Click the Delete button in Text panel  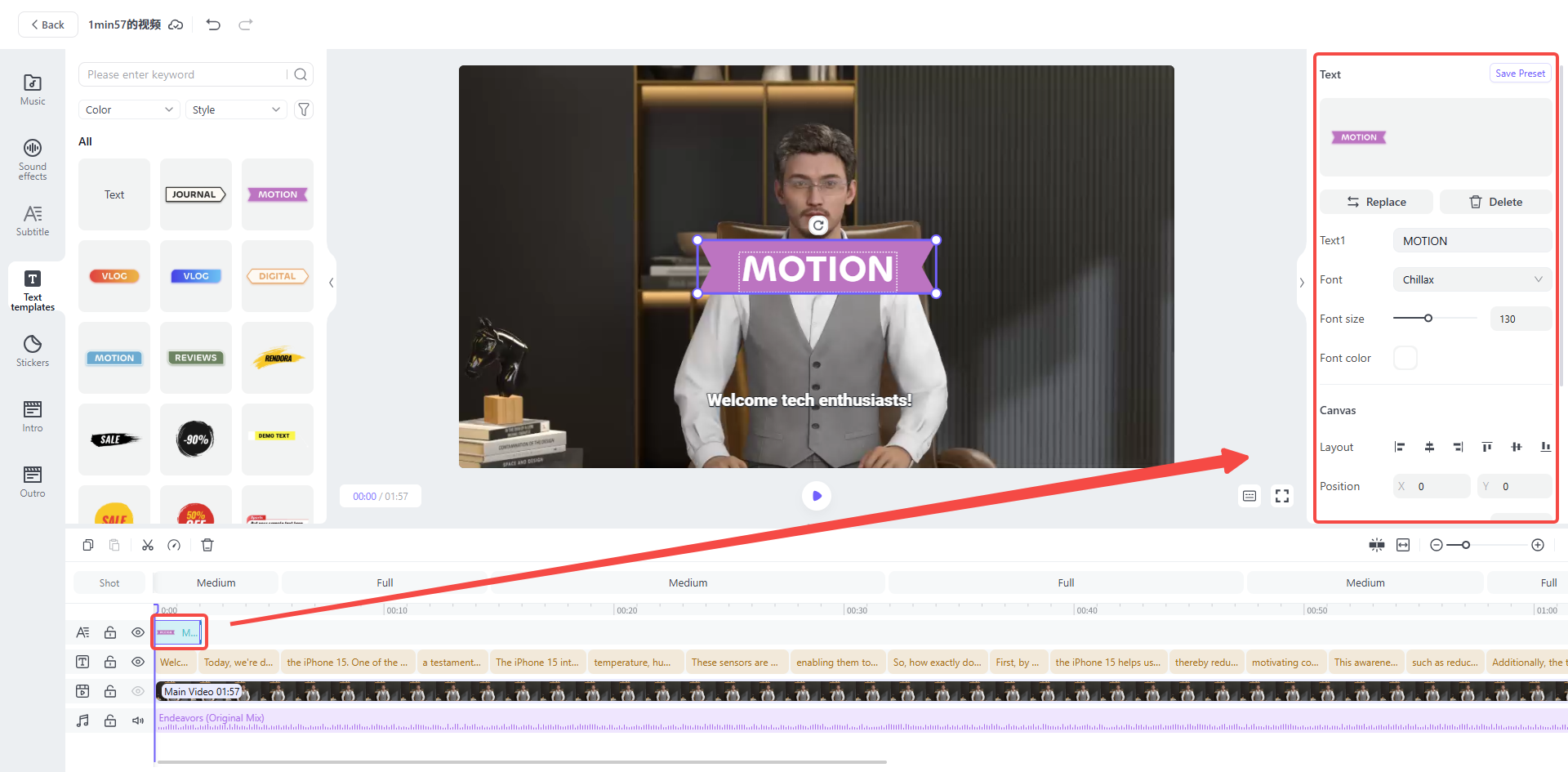pyautogui.click(x=1495, y=202)
